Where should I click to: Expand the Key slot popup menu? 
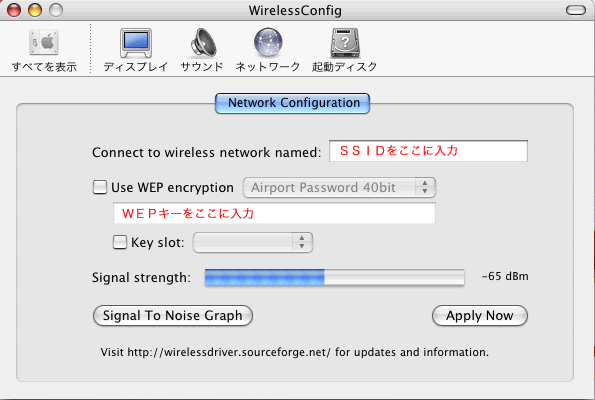(x=253, y=243)
